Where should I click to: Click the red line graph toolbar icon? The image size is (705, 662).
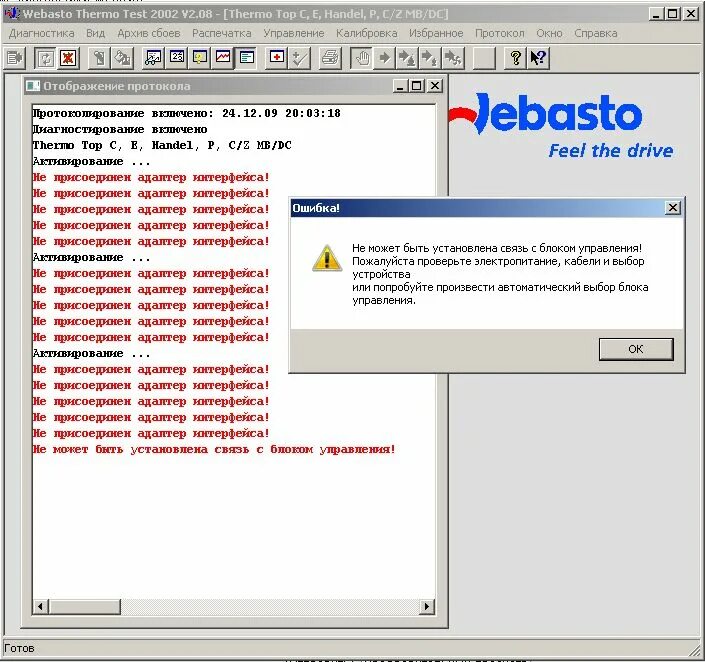(223, 58)
